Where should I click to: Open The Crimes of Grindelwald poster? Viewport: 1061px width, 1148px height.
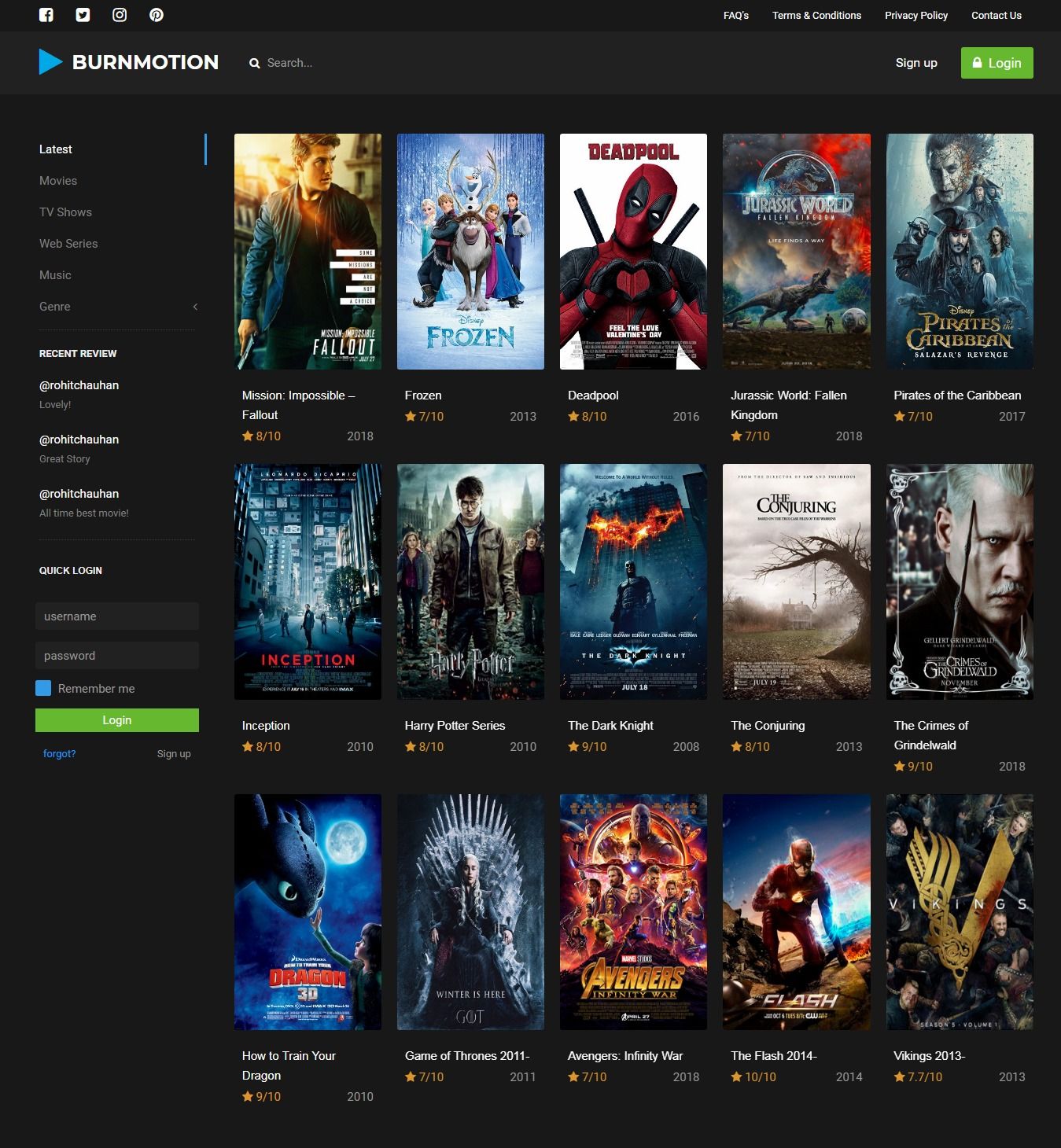tap(960, 582)
